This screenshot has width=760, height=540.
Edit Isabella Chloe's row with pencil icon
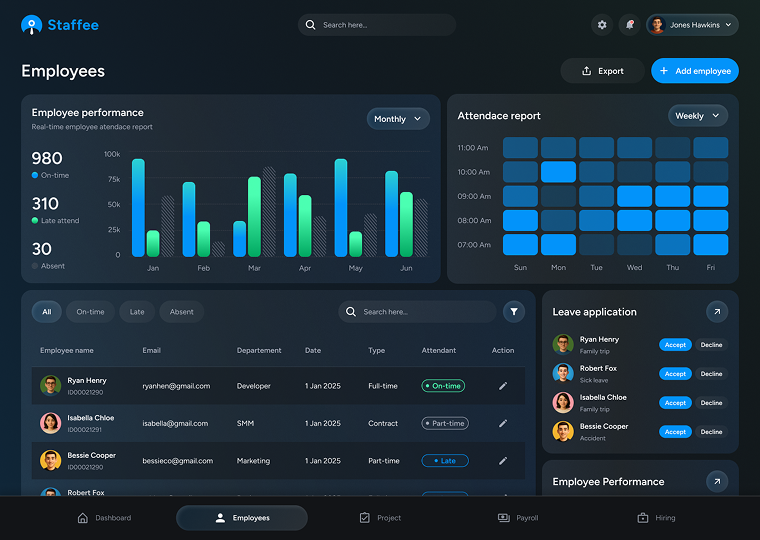pos(503,423)
